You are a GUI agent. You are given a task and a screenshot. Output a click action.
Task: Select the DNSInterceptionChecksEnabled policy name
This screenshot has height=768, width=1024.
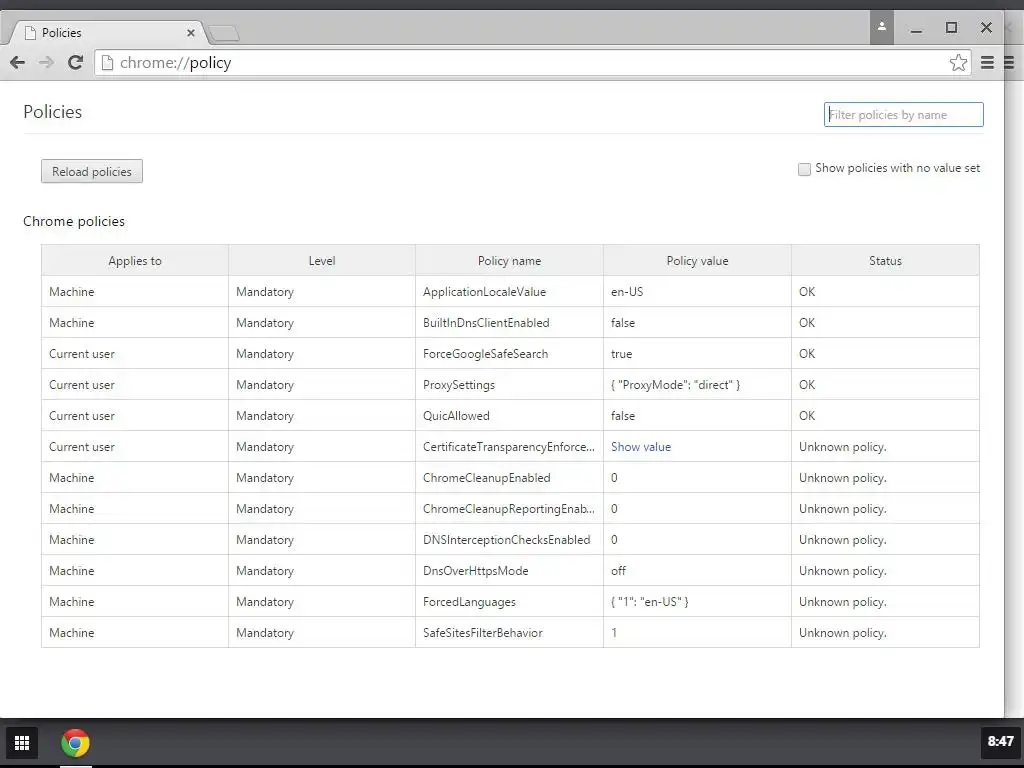point(506,540)
